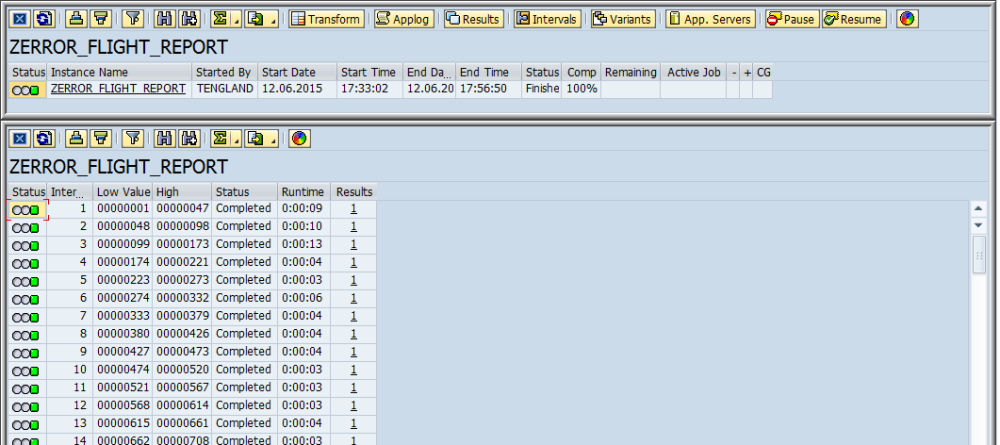Click the color wheel icon next to Resume

click(x=907, y=19)
